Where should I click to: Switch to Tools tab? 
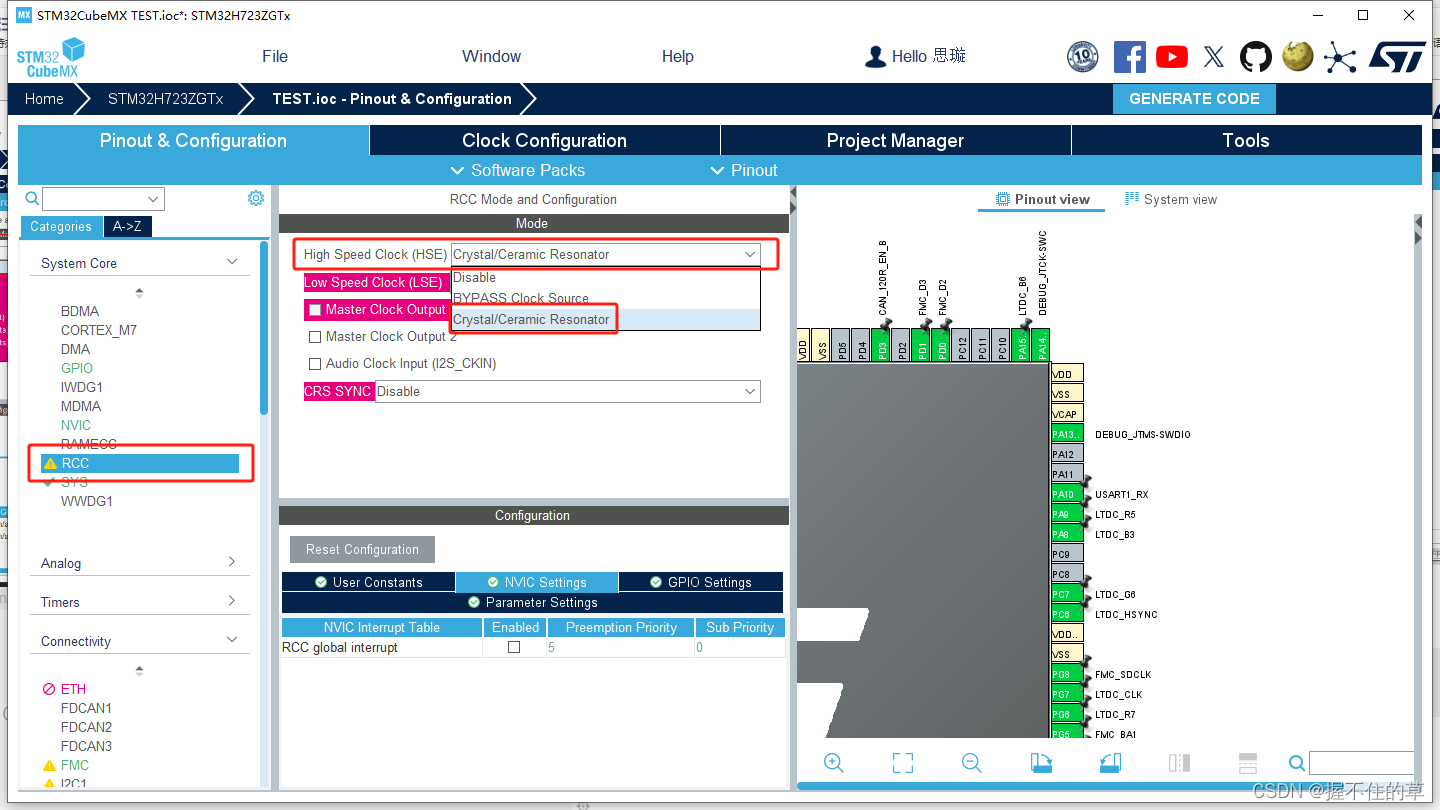(x=1246, y=140)
